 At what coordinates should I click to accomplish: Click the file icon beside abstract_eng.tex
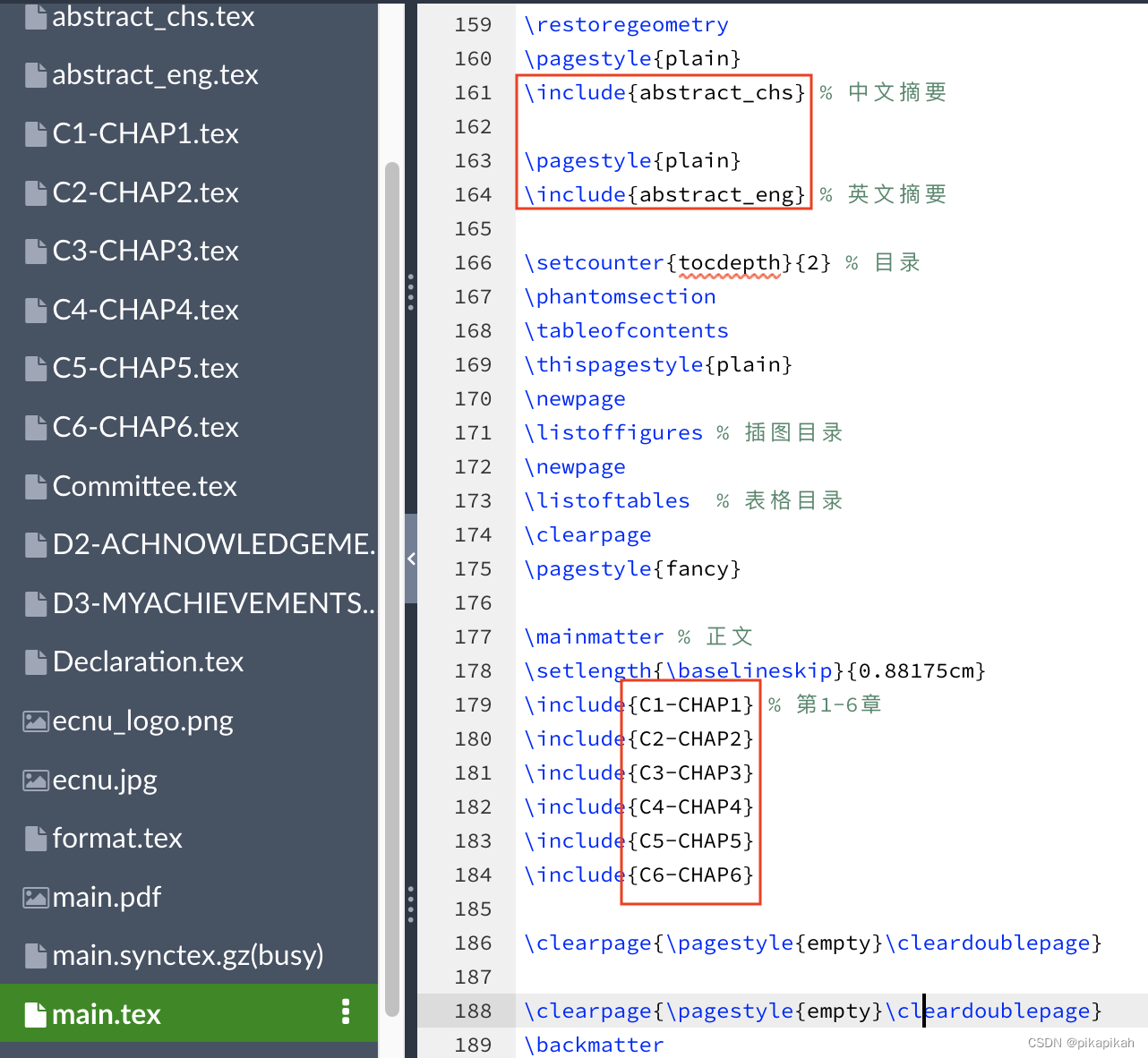(x=36, y=75)
